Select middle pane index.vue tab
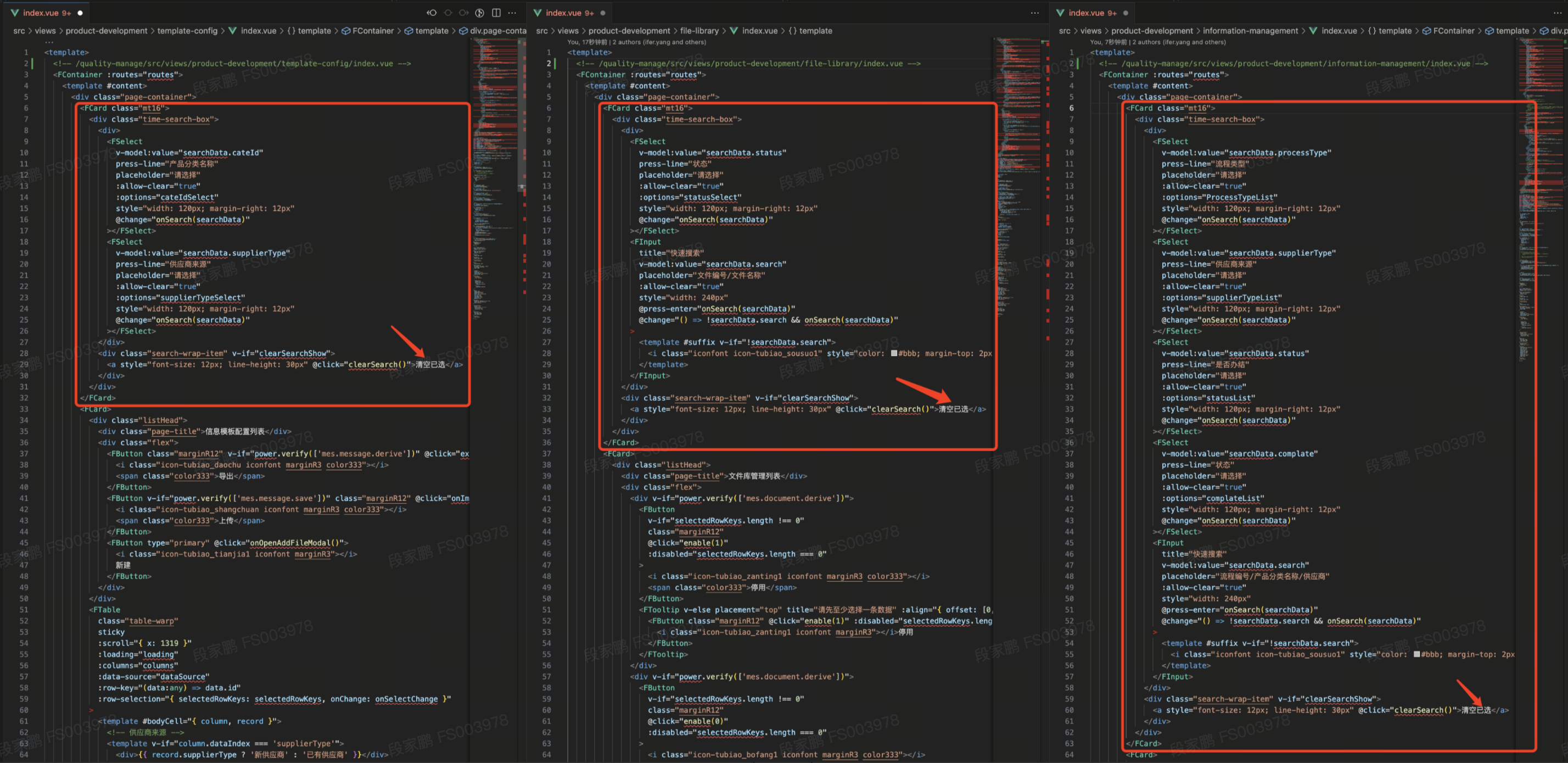Image resolution: width=1568 pixels, height=763 pixels. 570,13
